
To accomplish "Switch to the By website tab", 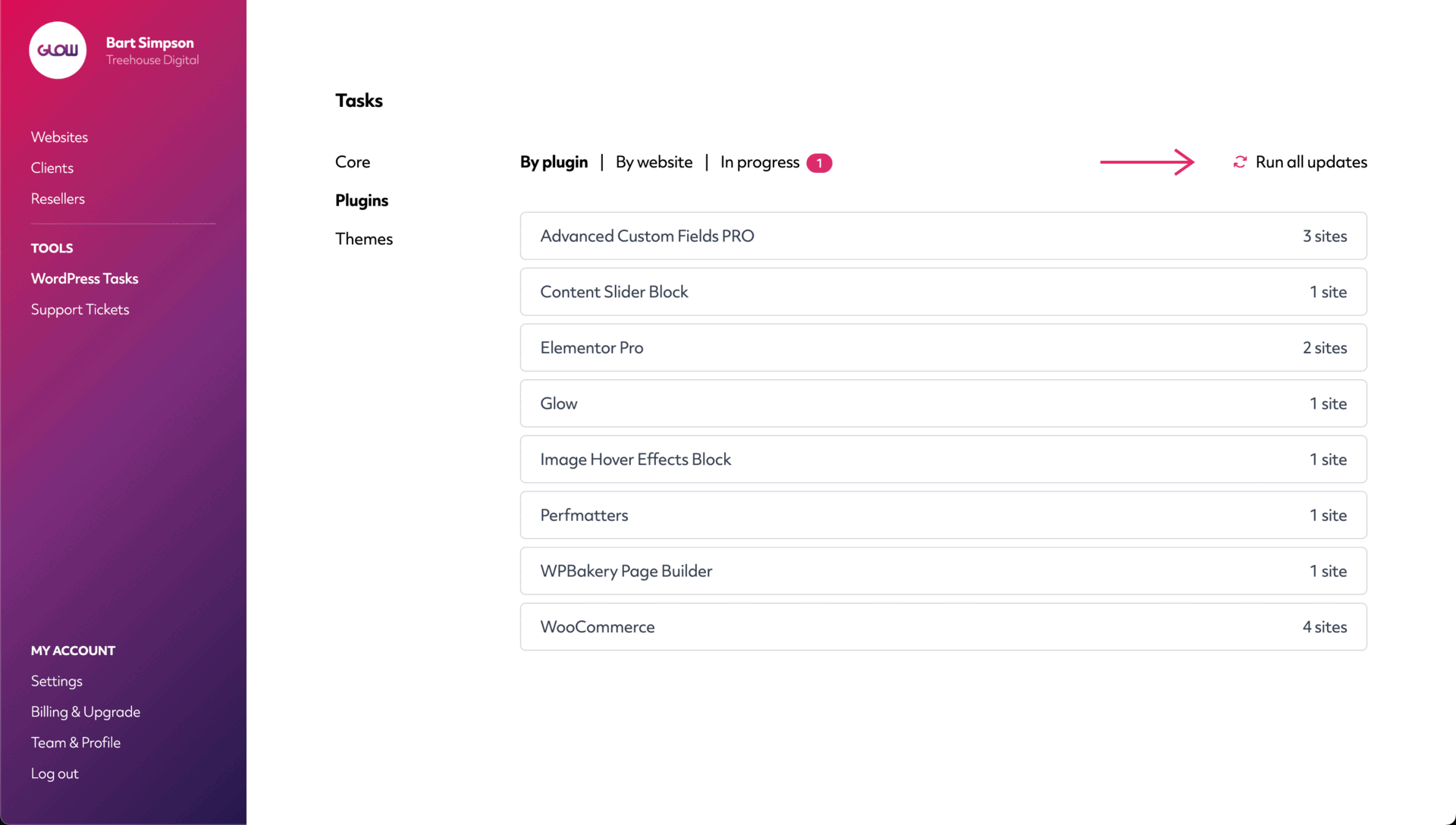I will pyautogui.click(x=654, y=162).
